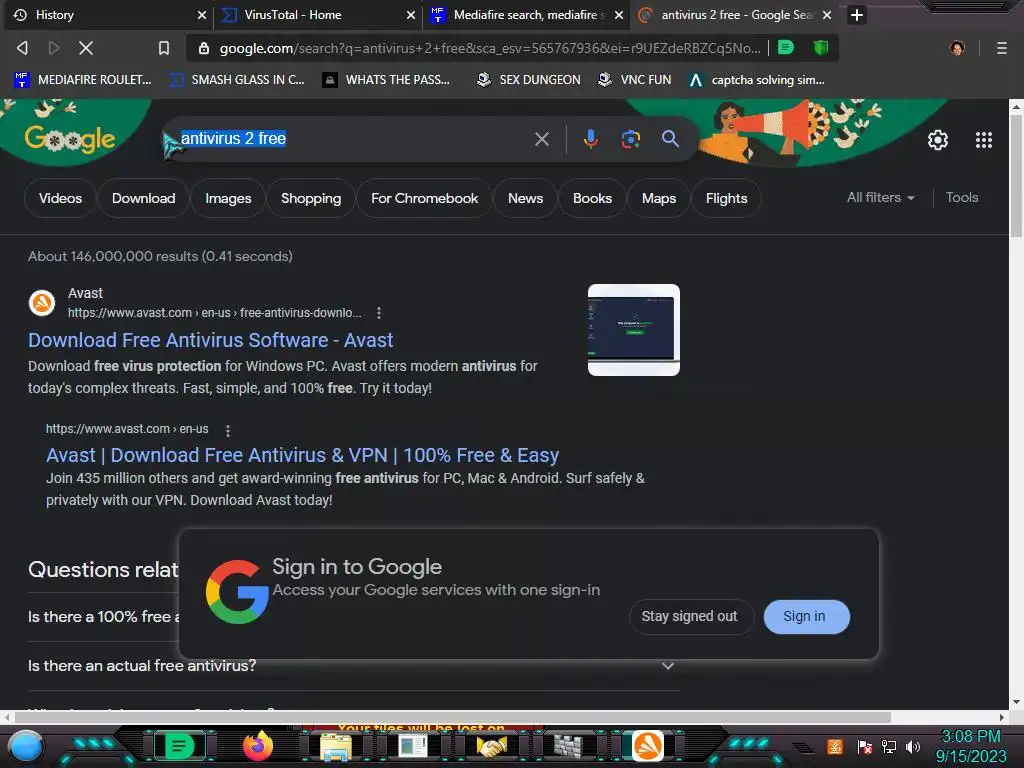Open the green document extension icon
Screen dimensions: 1024x768
point(786,48)
